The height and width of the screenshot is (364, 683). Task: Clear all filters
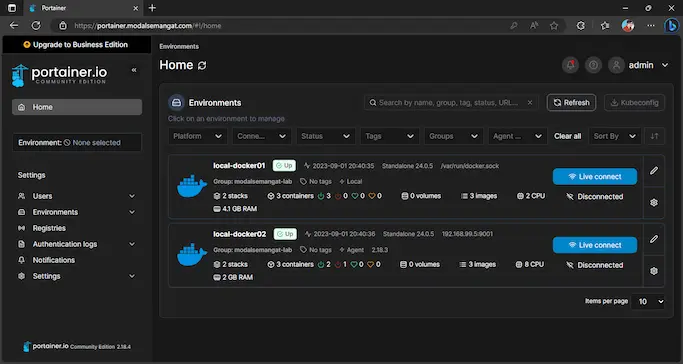pyautogui.click(x=568, y=136)
